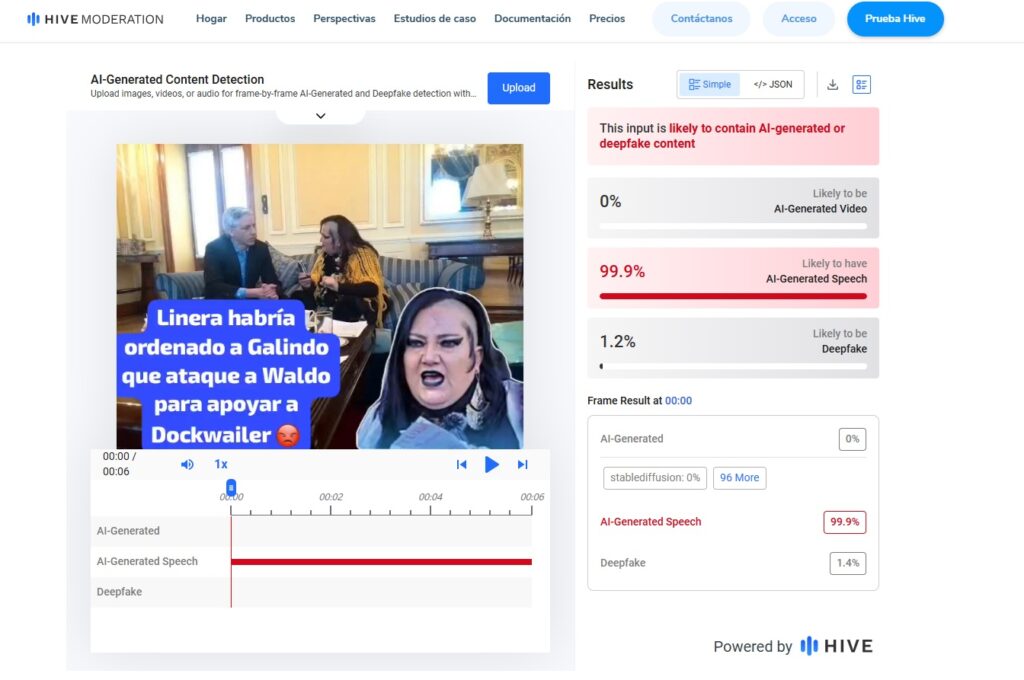Change the 1x playback speed
This screenshot has width=1024, height=680.
tap(221, 464)
